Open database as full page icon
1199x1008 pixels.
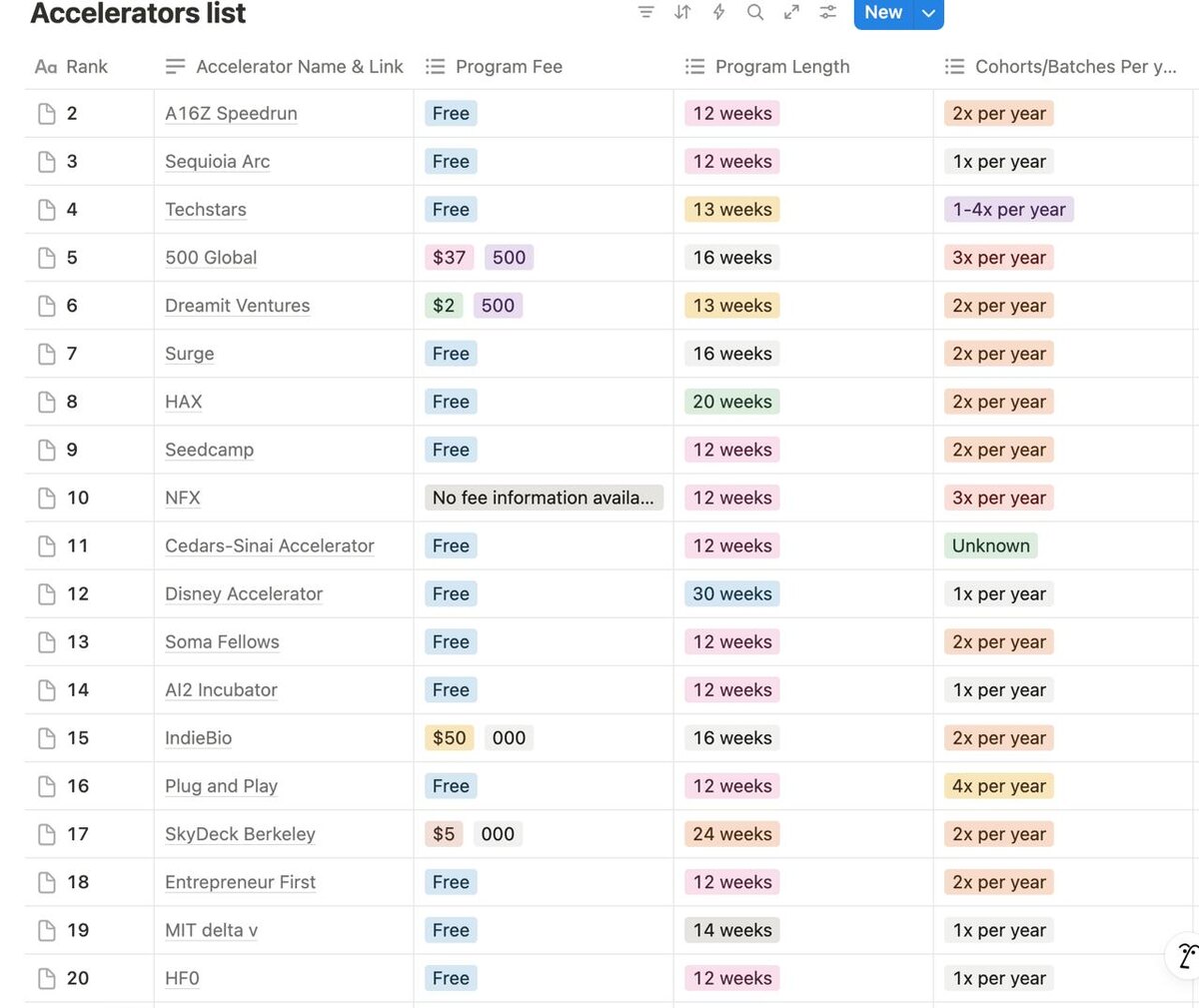click(x=791, y=12)
